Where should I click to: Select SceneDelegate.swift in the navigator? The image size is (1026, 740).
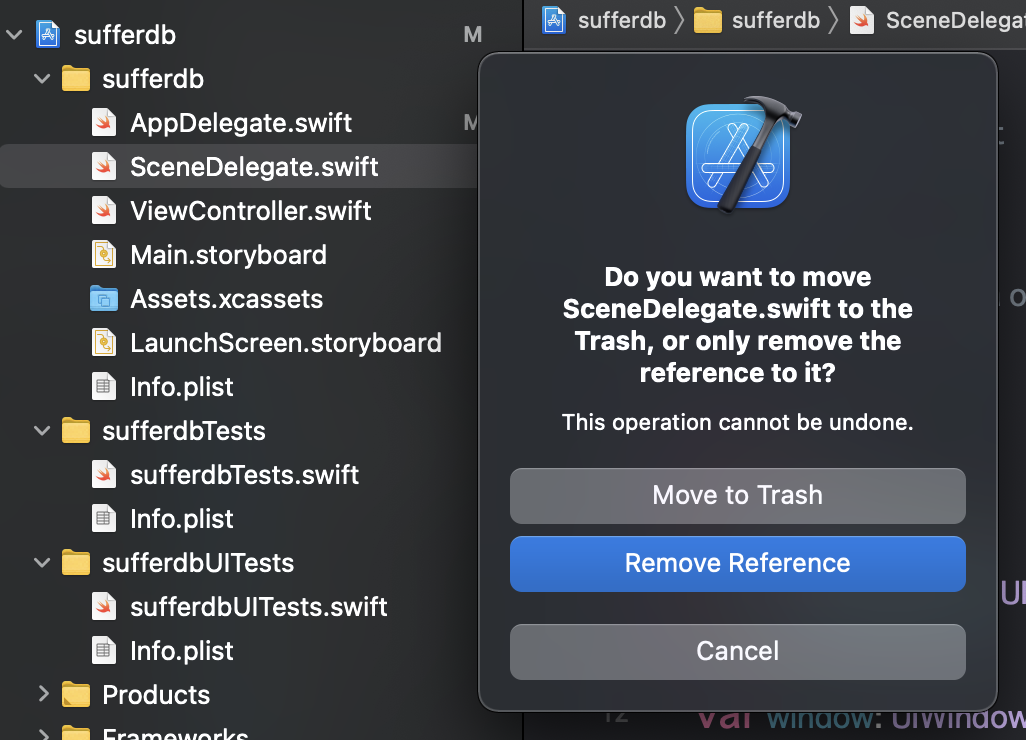point(254,166)
